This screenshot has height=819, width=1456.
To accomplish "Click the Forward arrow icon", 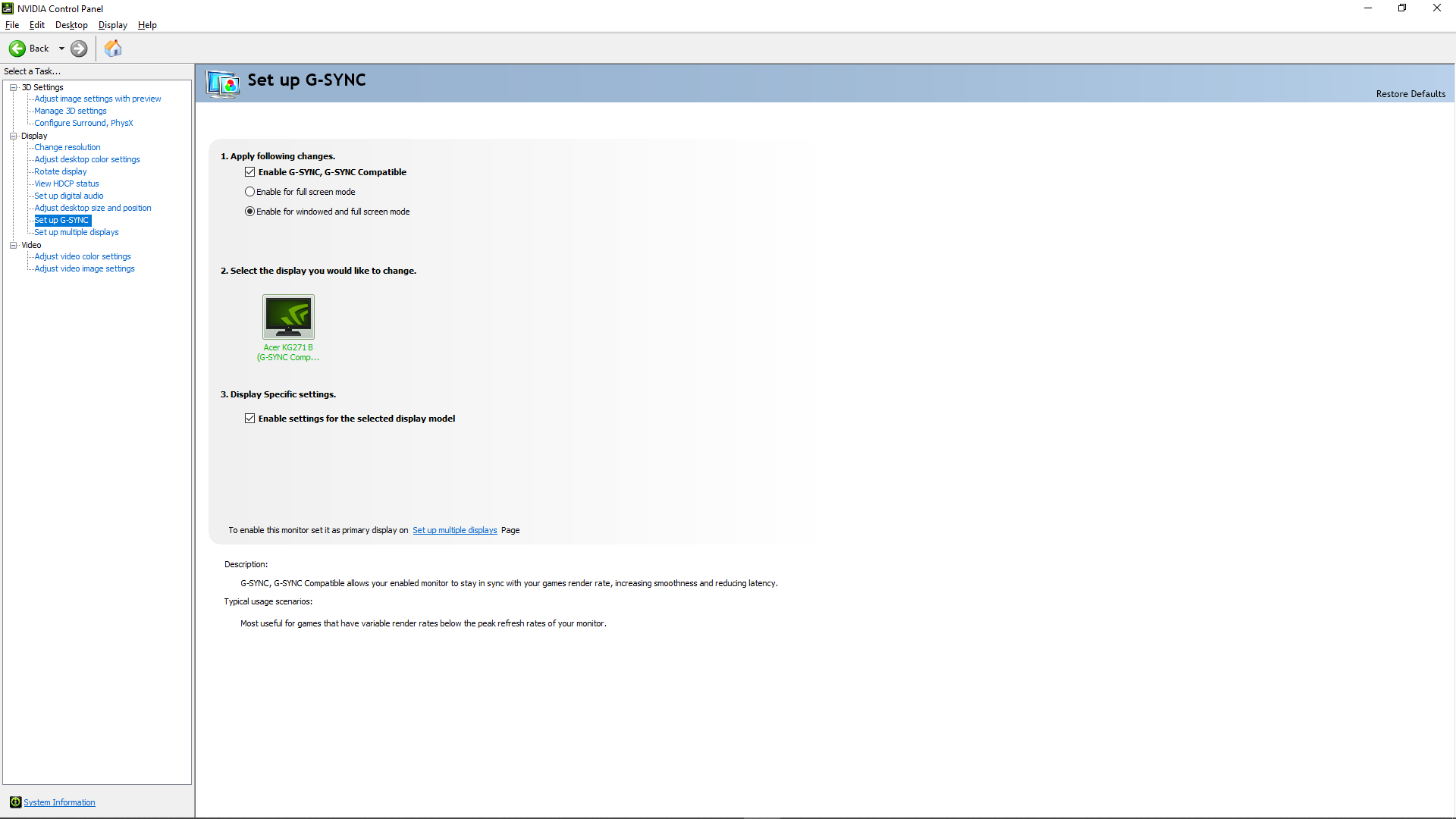I will point(79,49).
